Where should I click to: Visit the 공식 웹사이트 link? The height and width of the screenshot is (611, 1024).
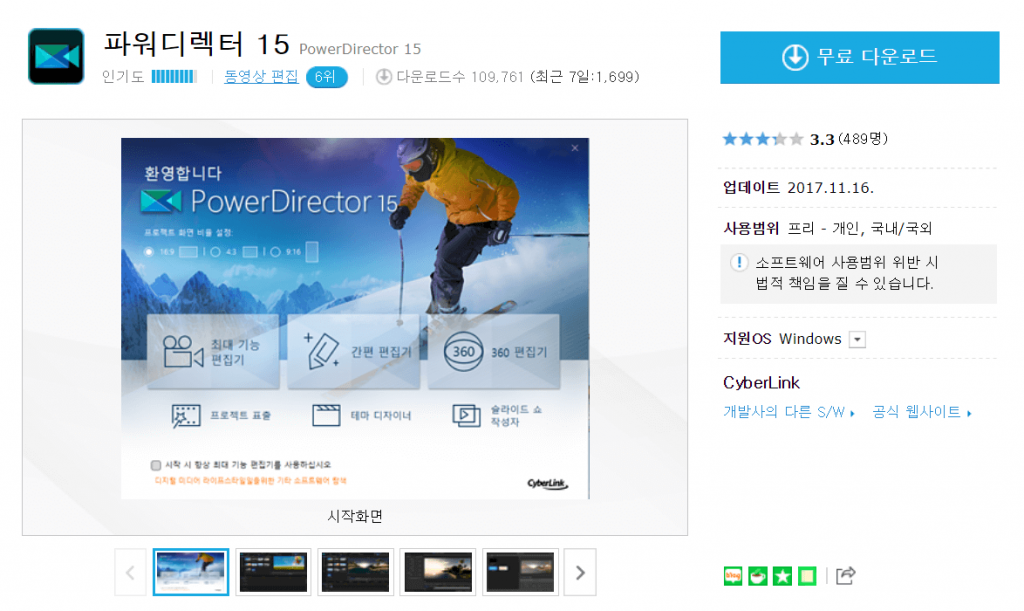point(921,412)
